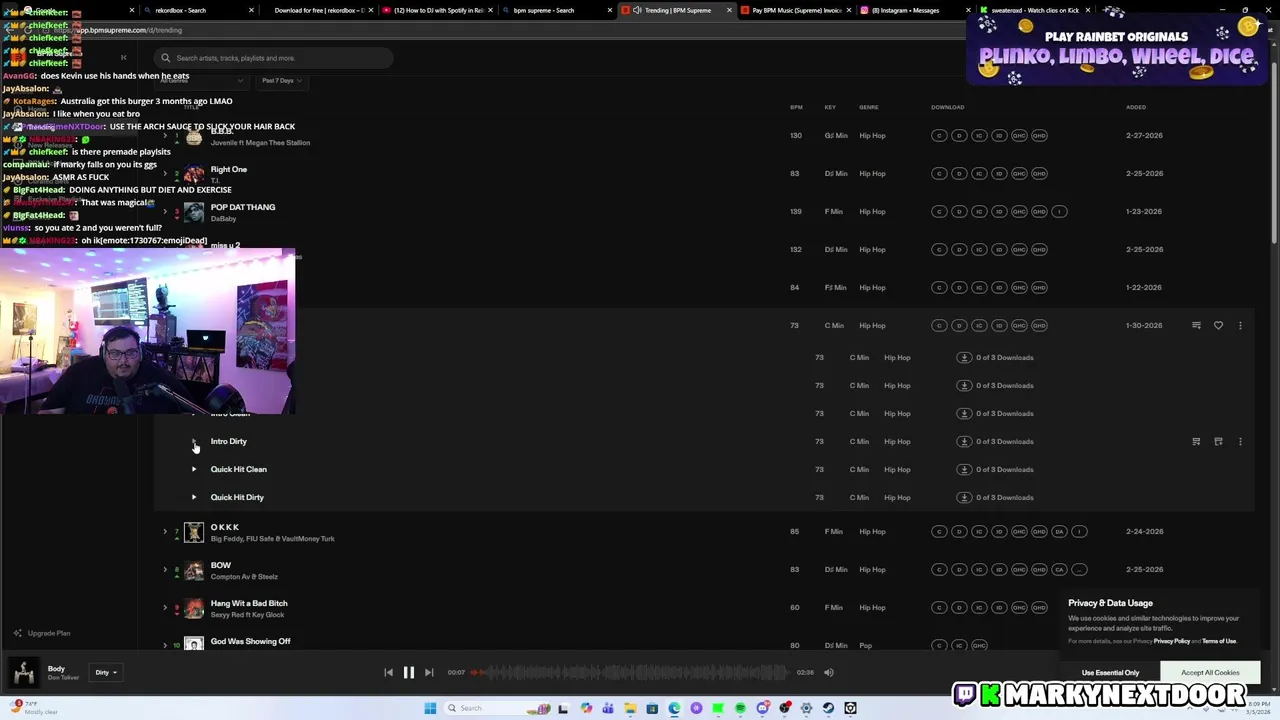This screenshot has width=1280, height=720.
Task: Download I version of POP DAT THANG
Action: [x=1060, y=211]
